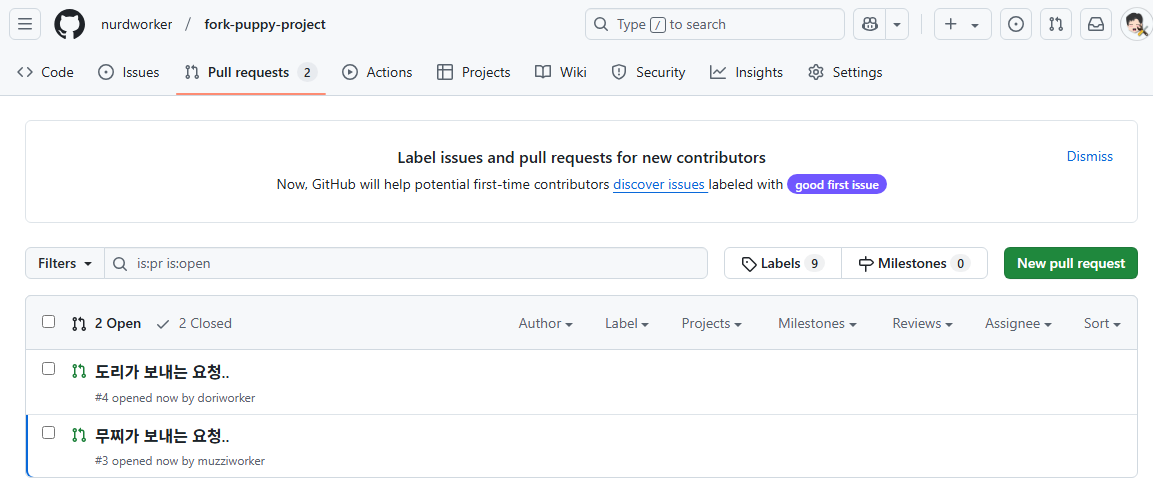Switch to the Code tab

pos(45,72)
